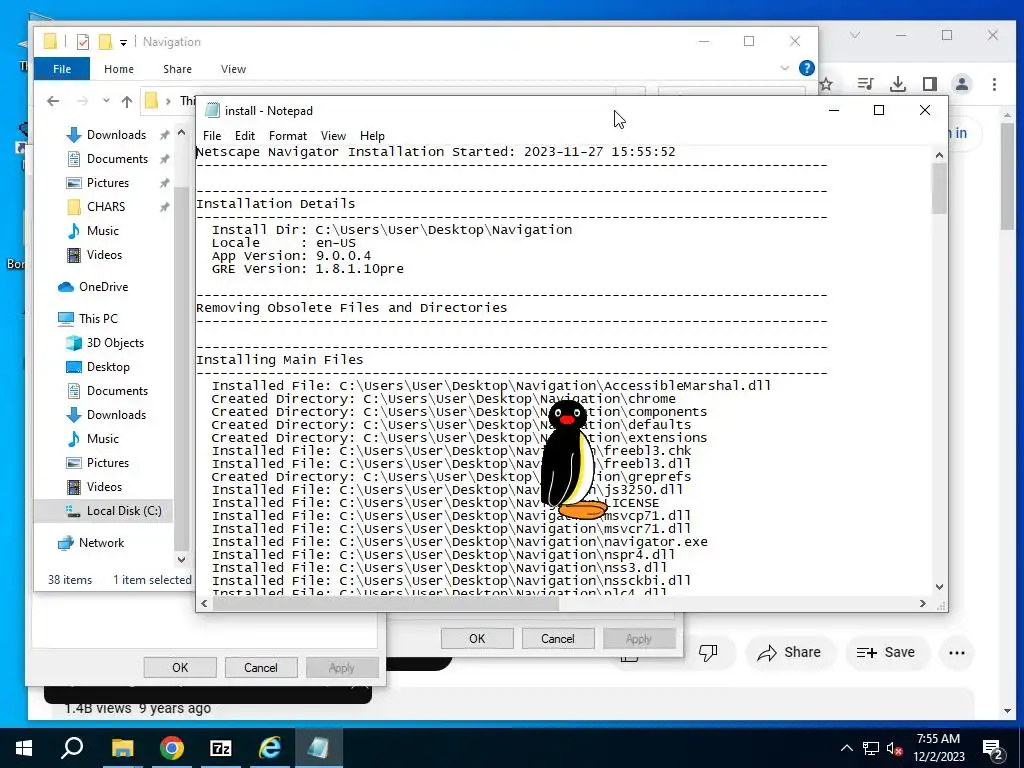Show hidden system tray icons chevron
Viewport: 1024px width, 768px height.
pos(847,748)
